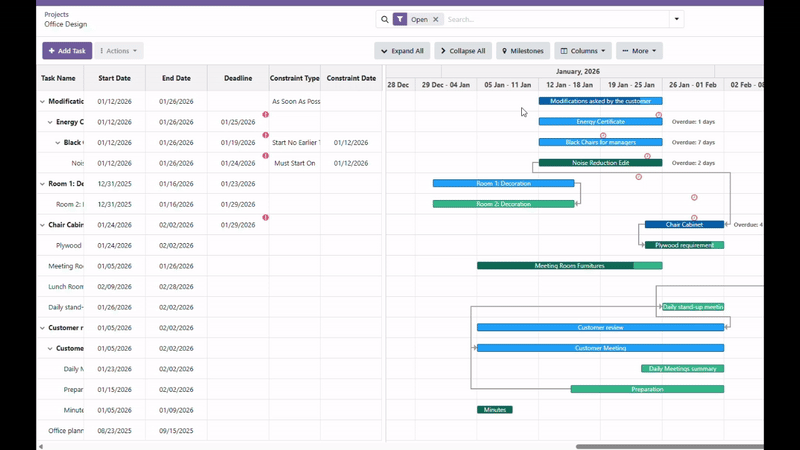Viewport: 800px width, 450px height.
Task: Open the search options dropdown arrow
Action: [677, 19]
